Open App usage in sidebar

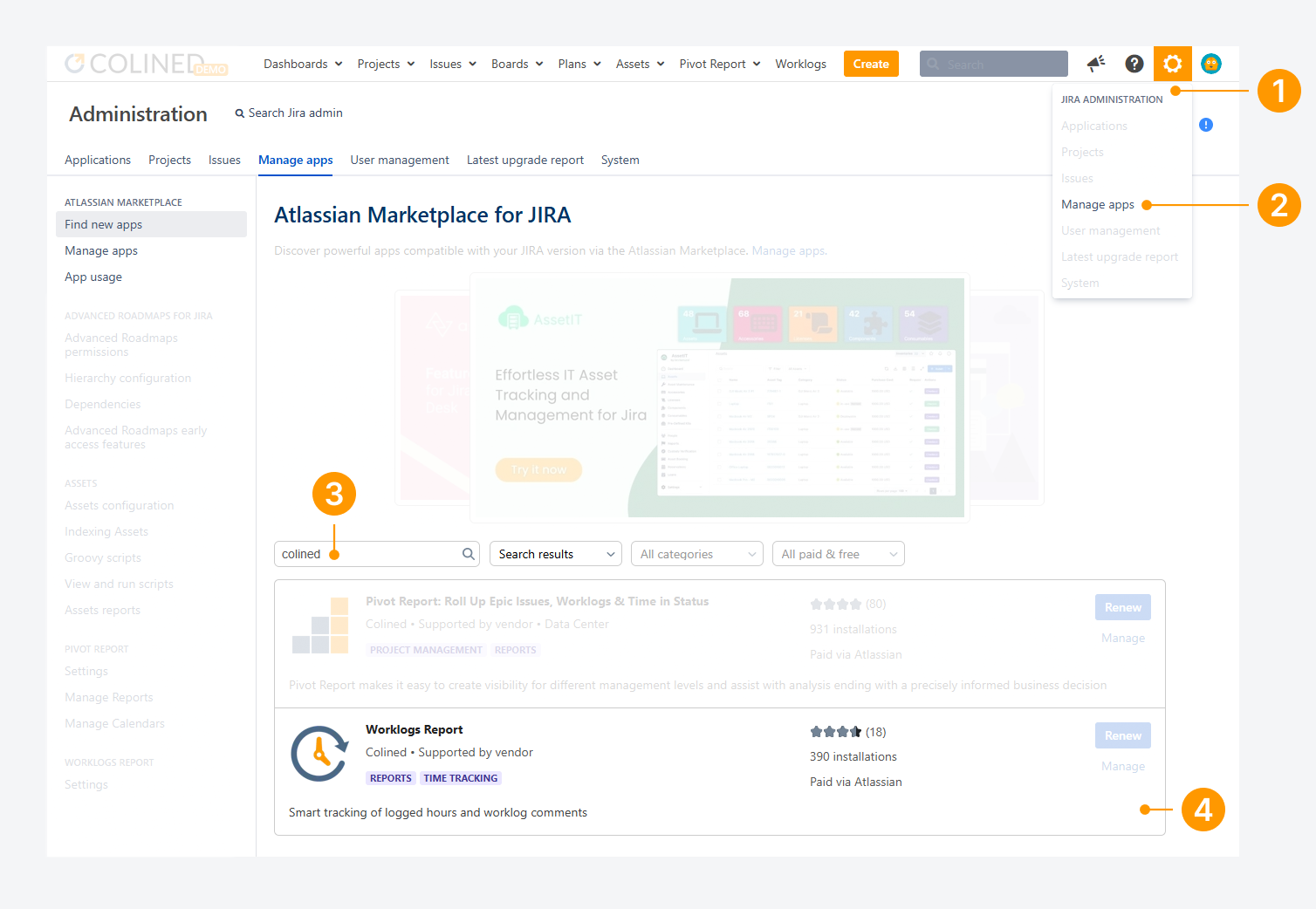(93, 277)
